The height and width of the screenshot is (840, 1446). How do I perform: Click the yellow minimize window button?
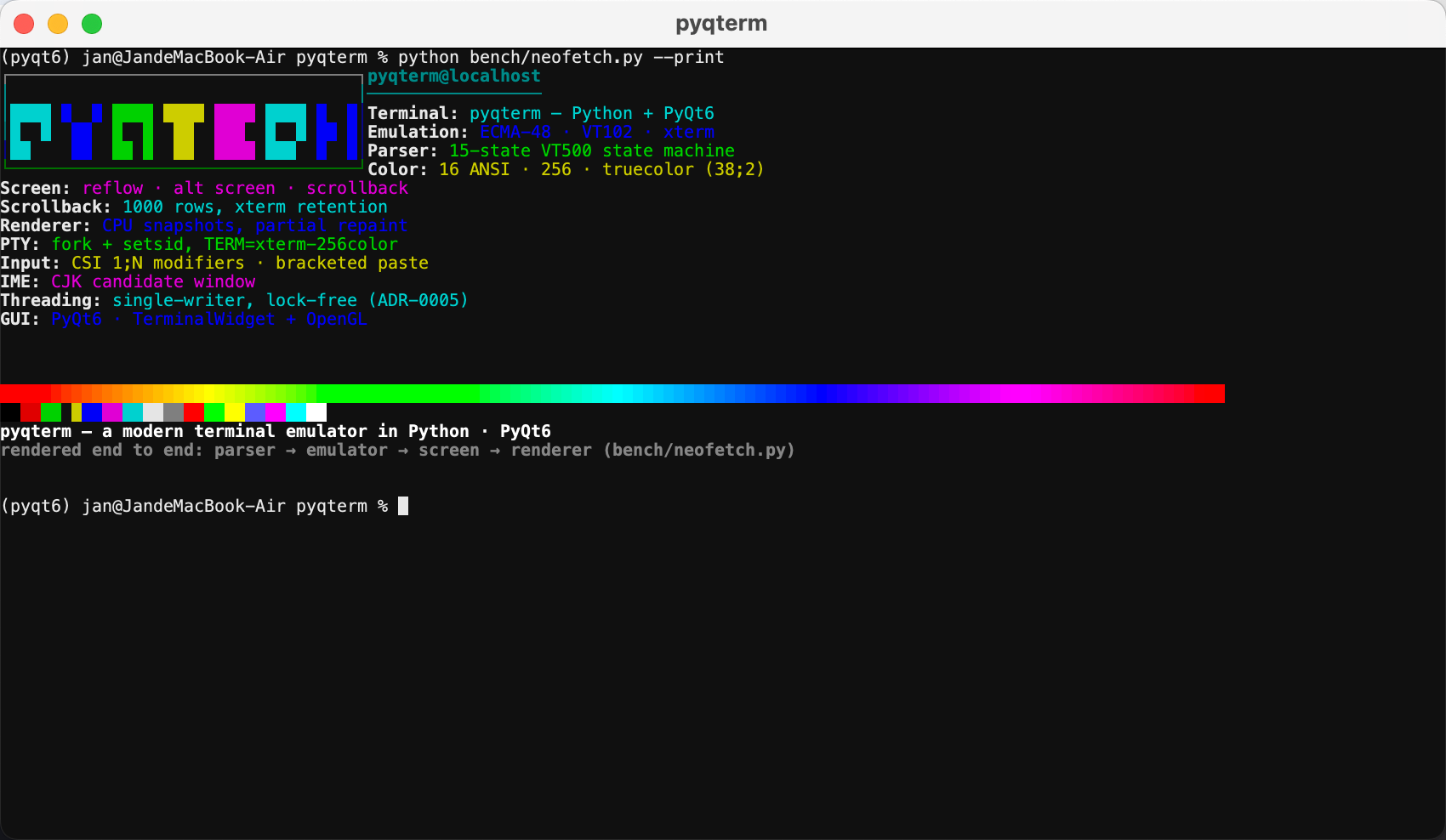pos(58,24)
